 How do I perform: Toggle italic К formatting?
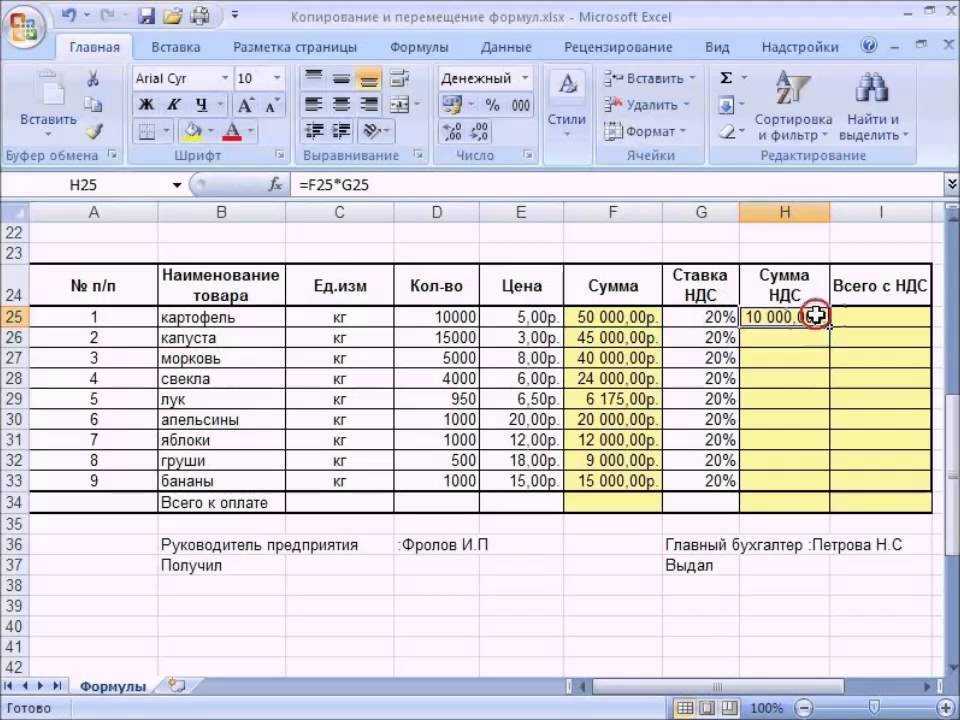(x=173, y=105)
